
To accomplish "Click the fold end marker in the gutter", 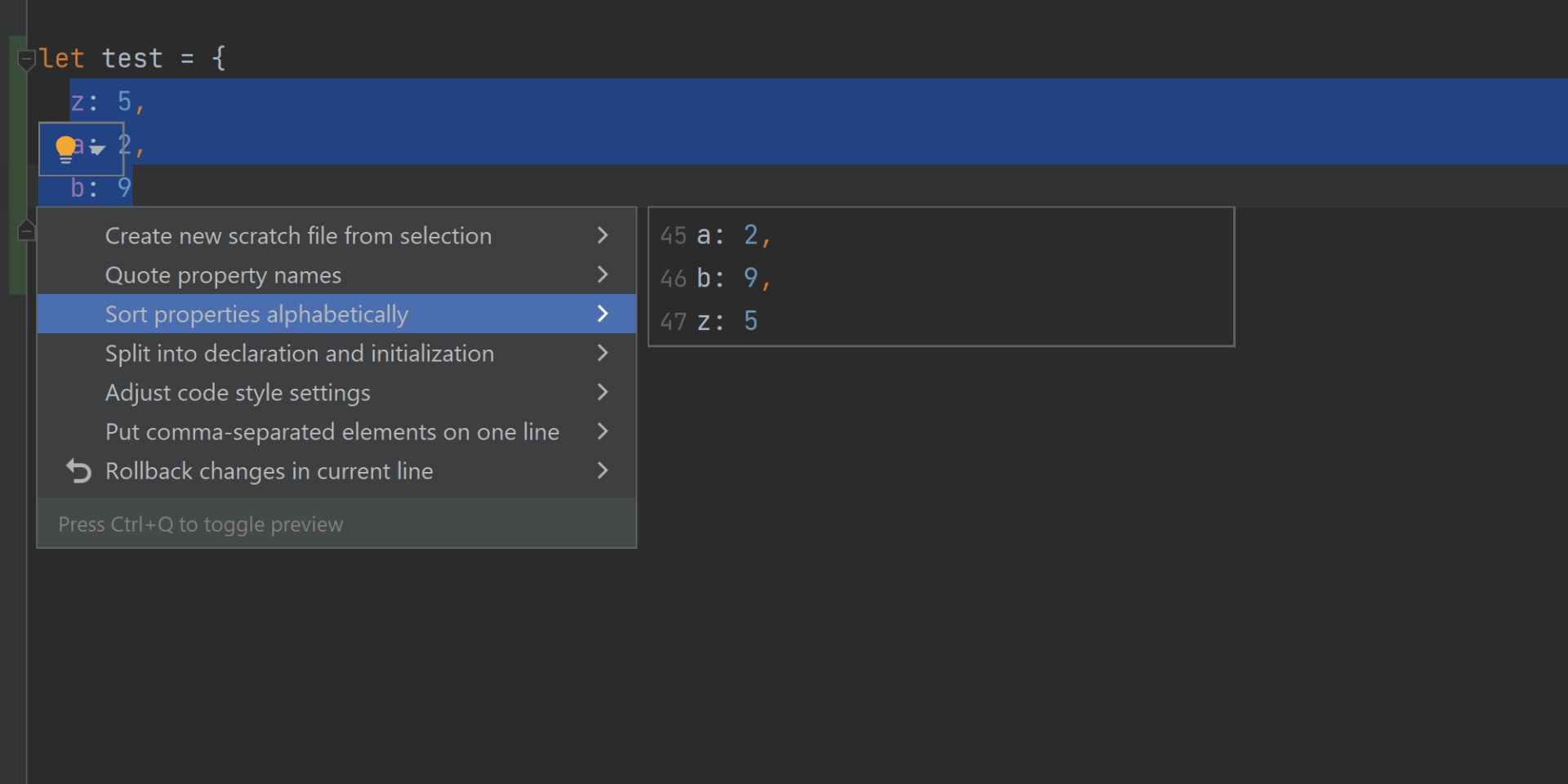I will 26,230.
